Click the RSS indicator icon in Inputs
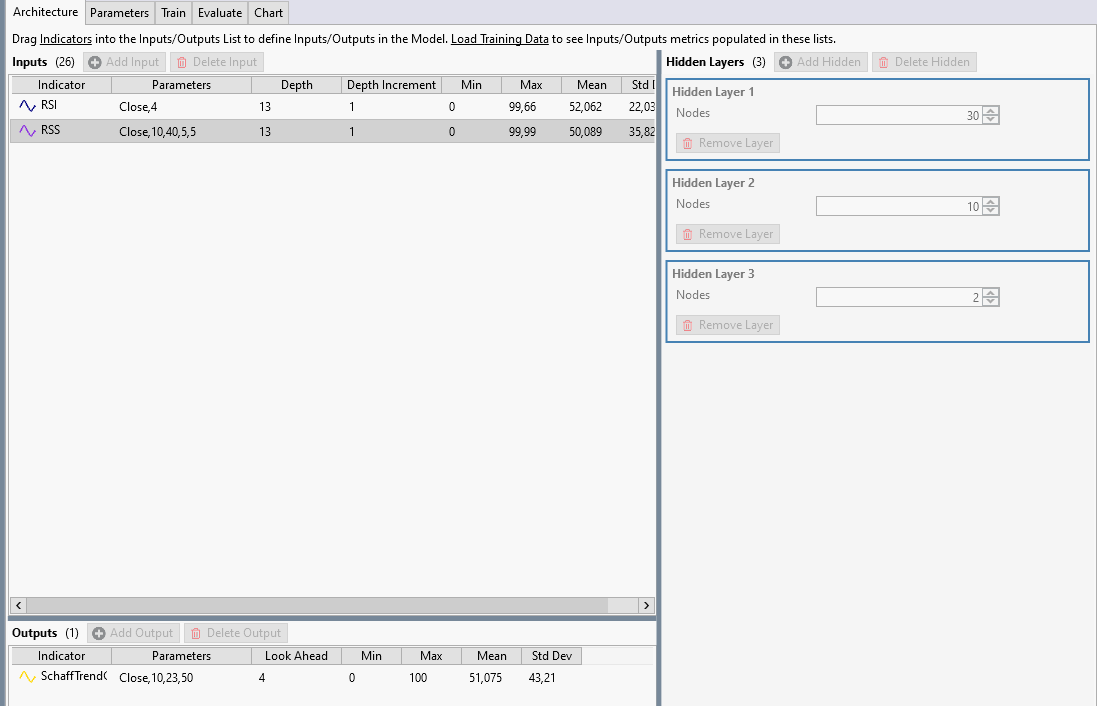Viewport: 1097px width, 706px height. (26, 130)
